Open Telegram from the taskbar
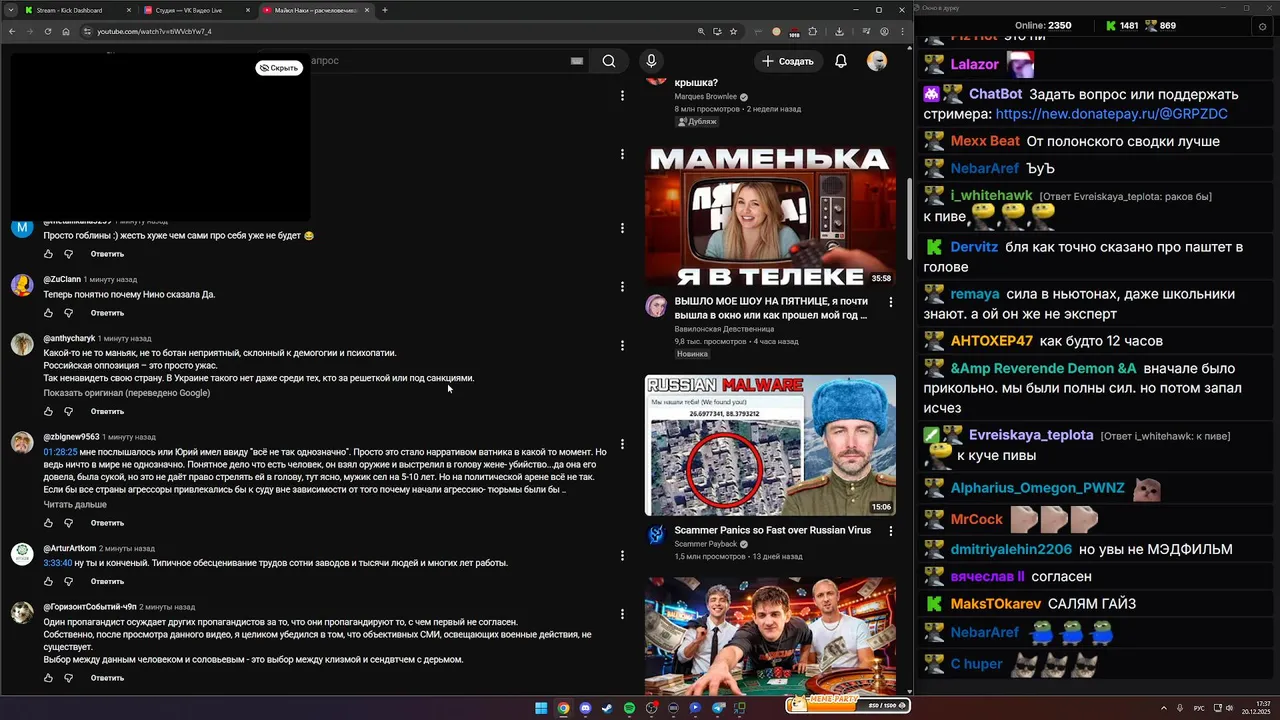This screenshot has height=720, width=1280. click(x=718, y=708)
